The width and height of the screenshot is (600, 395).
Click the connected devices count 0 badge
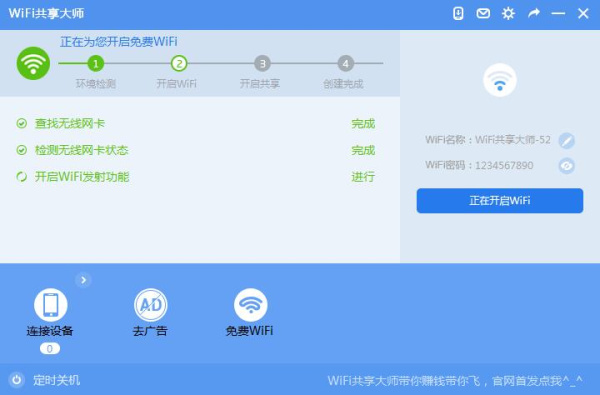50,349
